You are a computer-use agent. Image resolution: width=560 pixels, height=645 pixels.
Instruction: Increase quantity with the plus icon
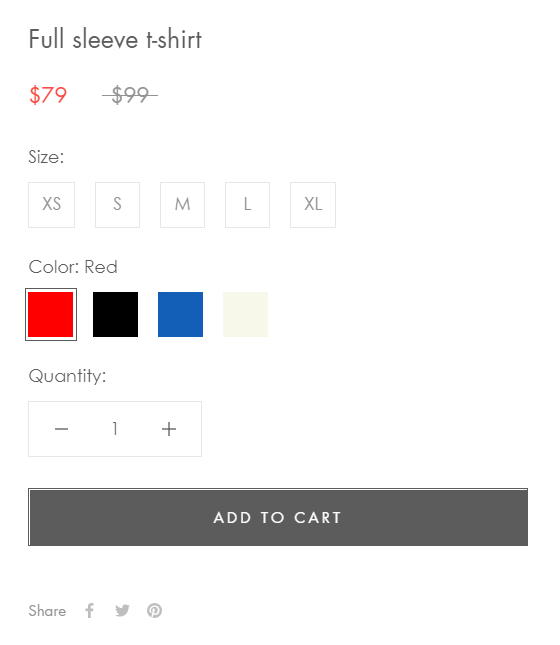(x=169, y=429)
